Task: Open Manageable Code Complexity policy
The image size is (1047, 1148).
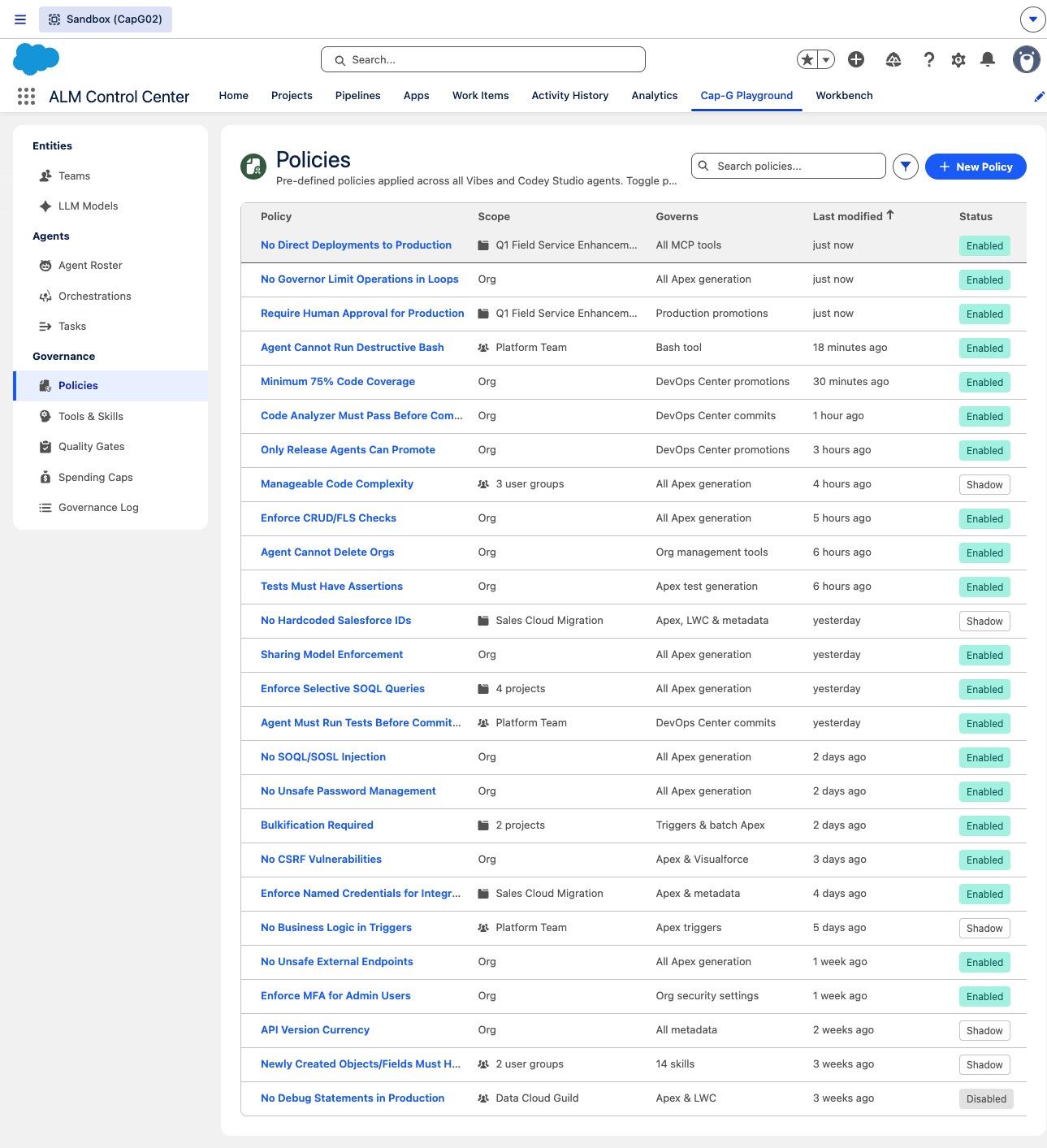Action: pos(337,484)
